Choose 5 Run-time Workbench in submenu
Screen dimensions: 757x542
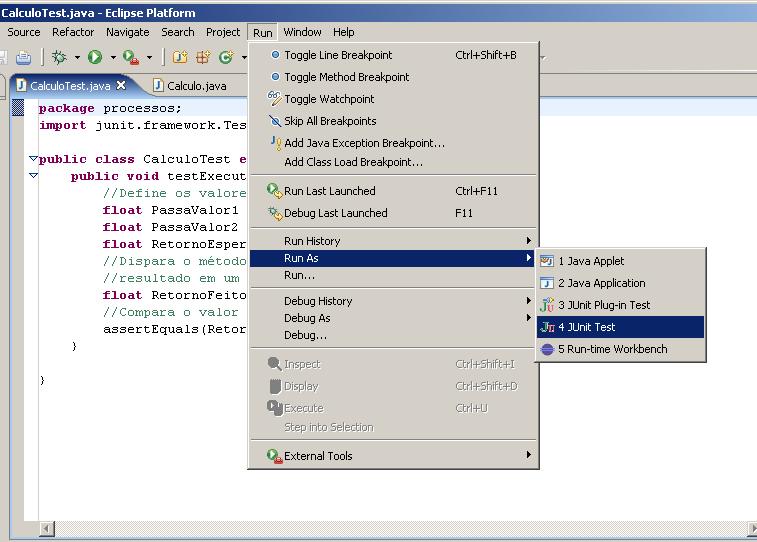[x=620, y=349]
